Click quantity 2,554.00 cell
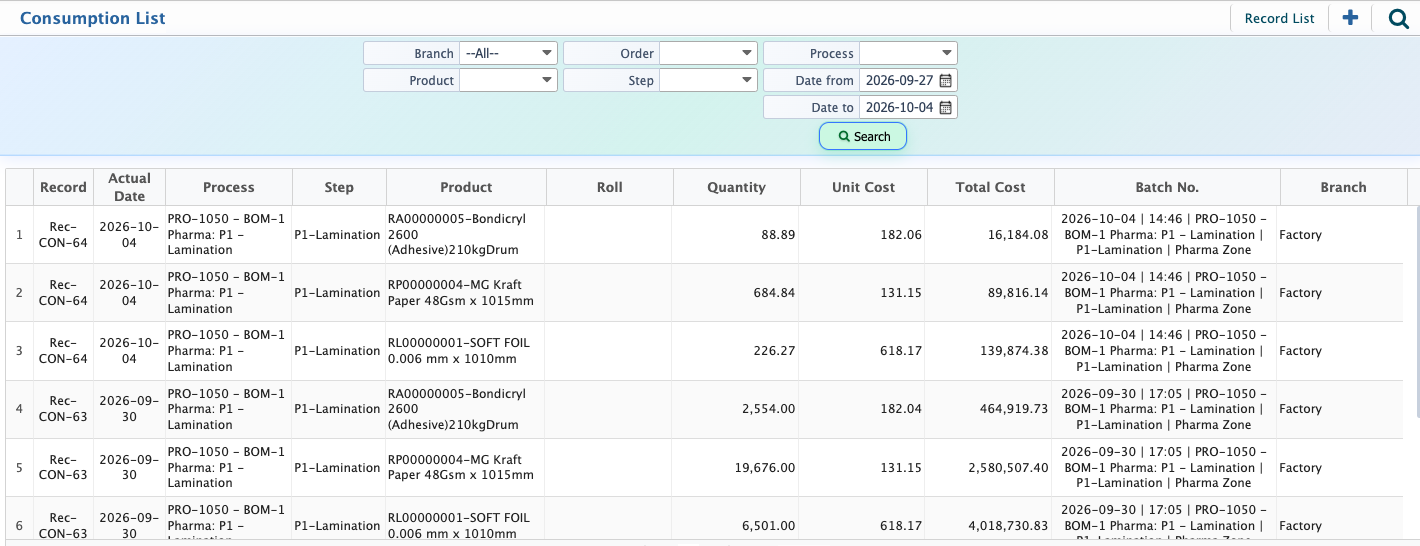The image size is (1420, 546). tap(769, 409)
